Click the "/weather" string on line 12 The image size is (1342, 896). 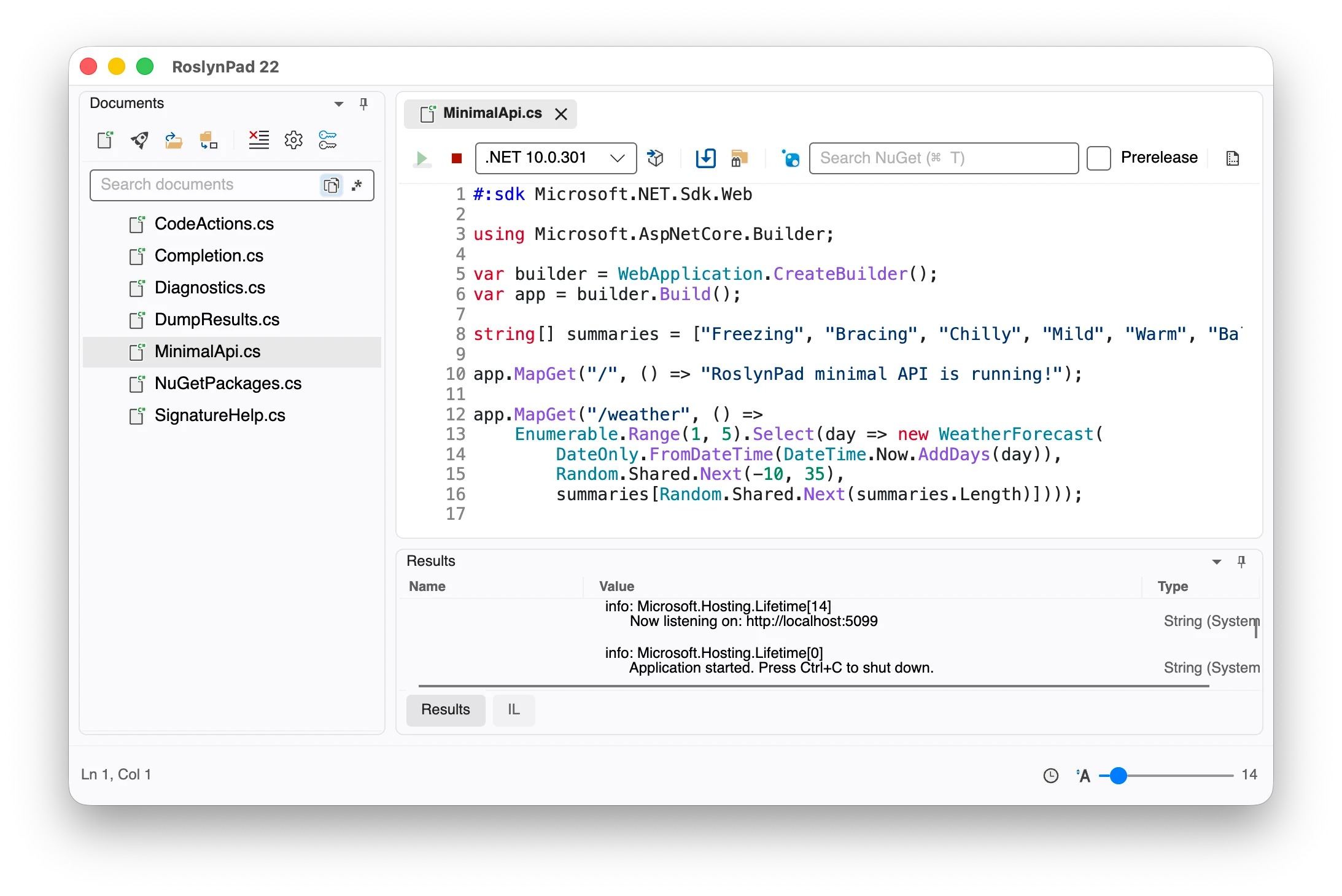point(638,415)
